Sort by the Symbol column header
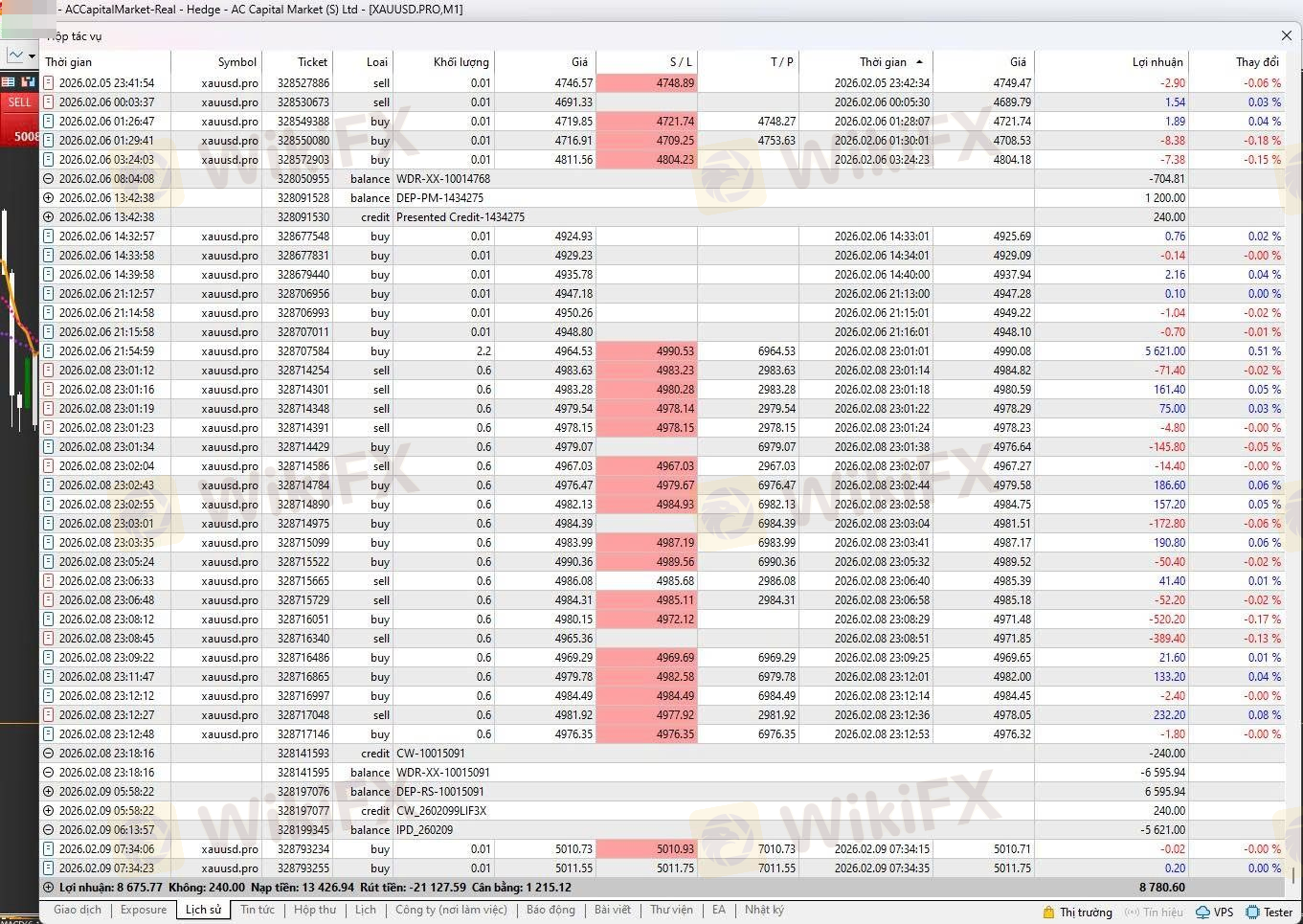 point(216,62)
